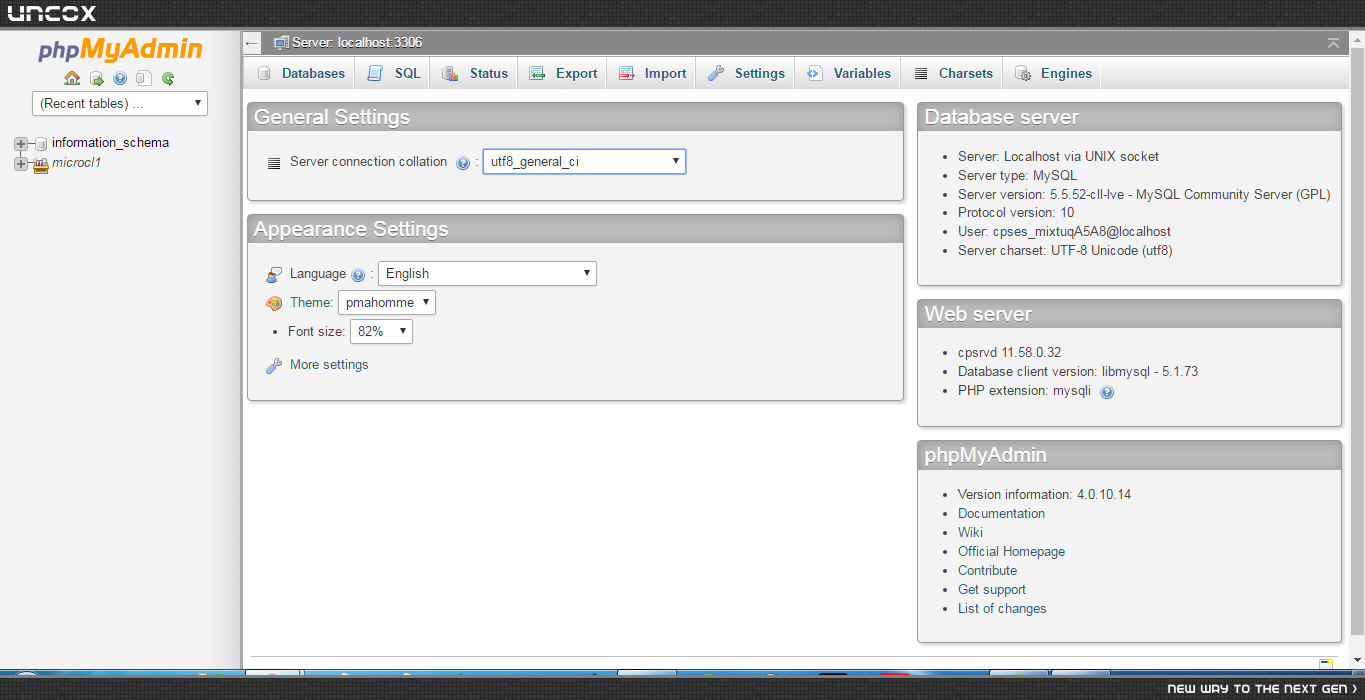Click the Protocol version: 10 text

pyautogui.click(x=1016, y=212)
